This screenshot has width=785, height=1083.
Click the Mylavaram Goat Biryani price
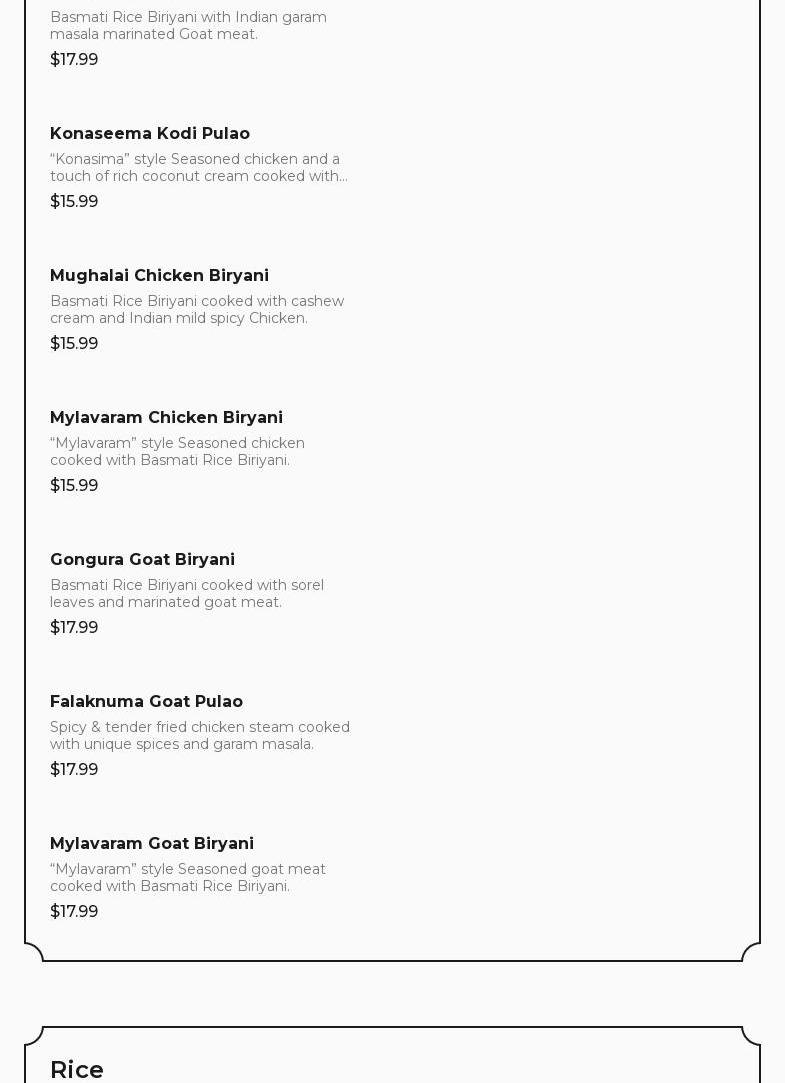(74, 911)
